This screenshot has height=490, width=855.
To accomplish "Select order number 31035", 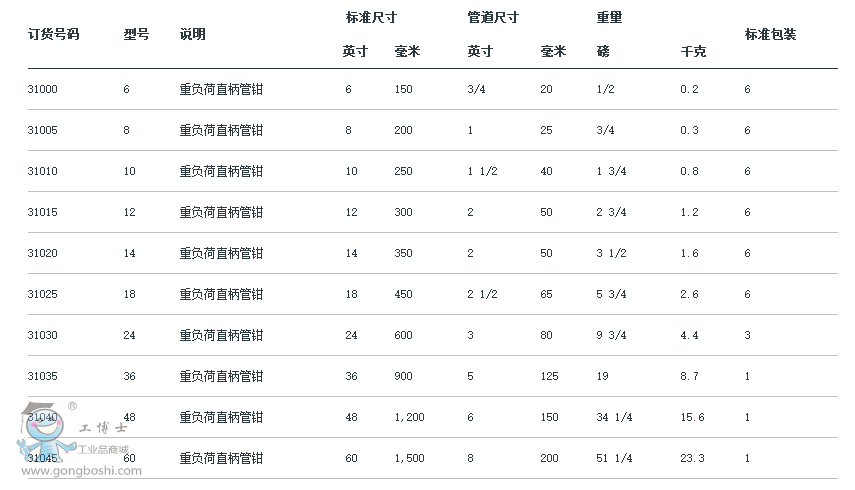I will pos(43,376).
